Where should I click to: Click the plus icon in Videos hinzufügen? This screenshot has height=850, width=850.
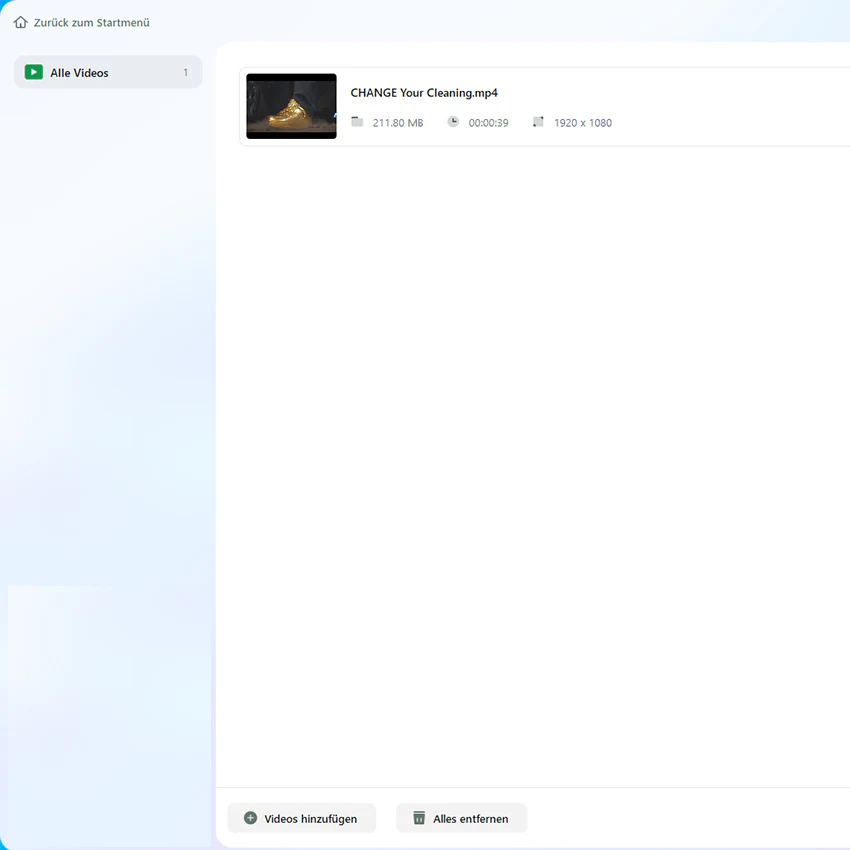click(x=250, y=818)
